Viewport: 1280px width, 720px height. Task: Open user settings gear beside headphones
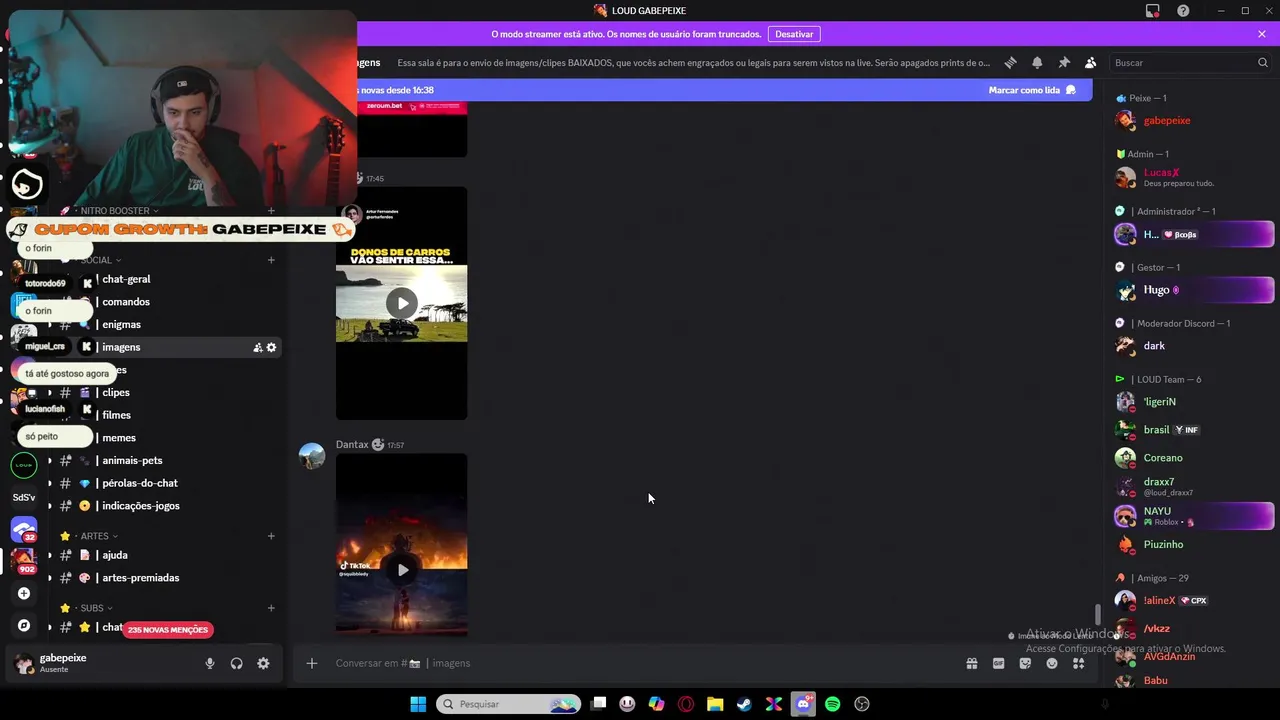[263, 663]
